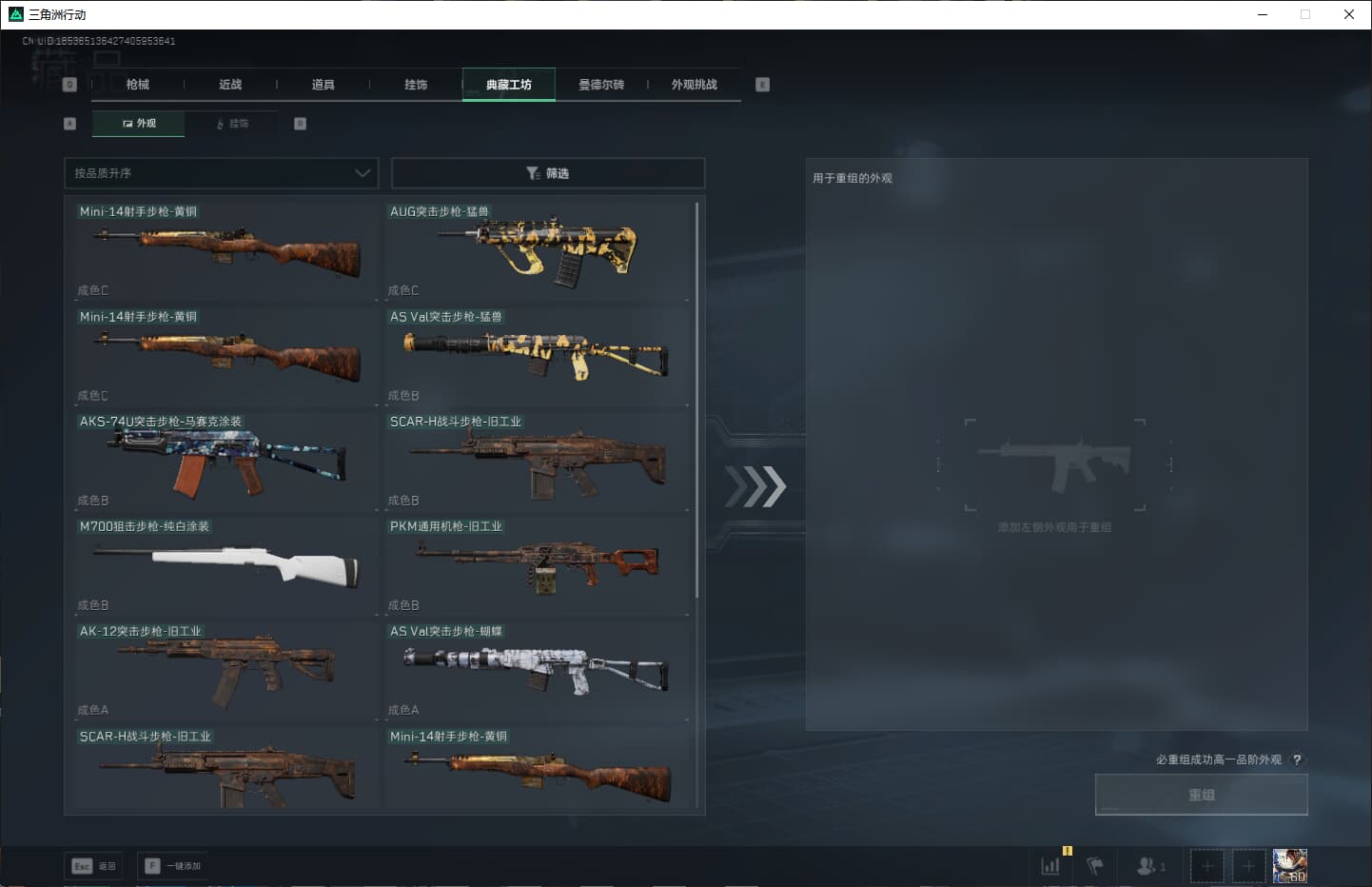This screenshot has height=887, width=1372.
Task: Open the bar chart stats icon
Action: [x=1050, y=866]
